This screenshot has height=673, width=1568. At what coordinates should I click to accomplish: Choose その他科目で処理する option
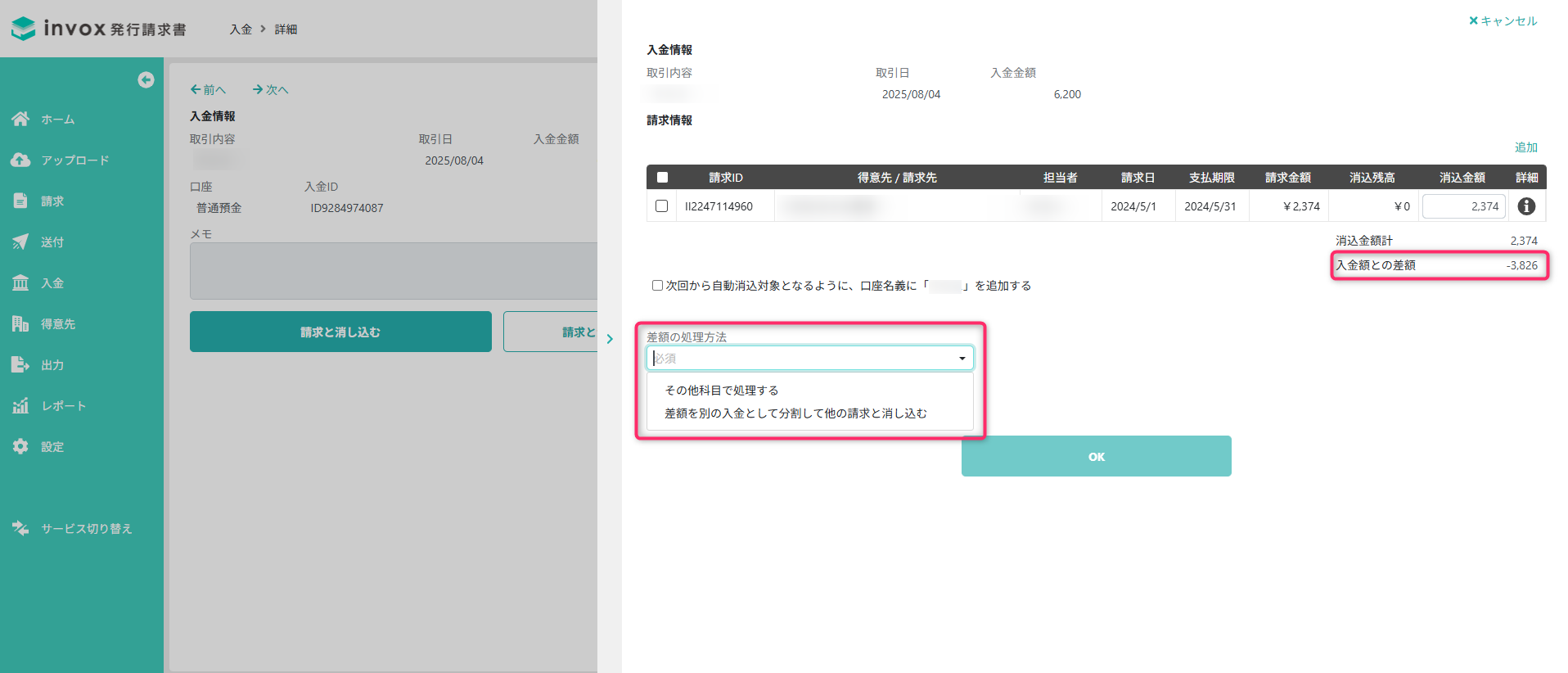pyautogui.click(x=722, y=391)
